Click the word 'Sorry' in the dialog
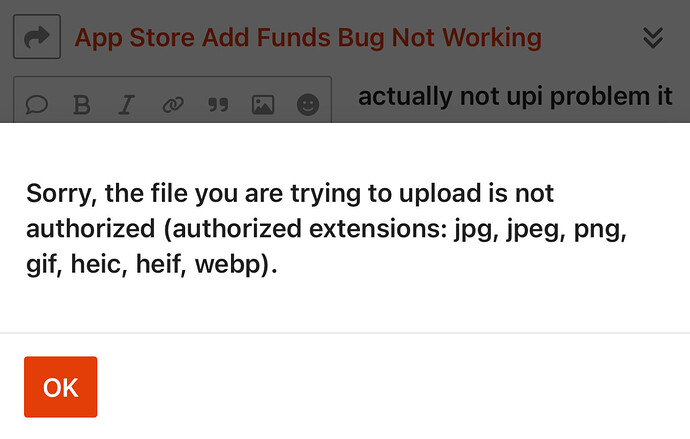 tap(57, 193)
